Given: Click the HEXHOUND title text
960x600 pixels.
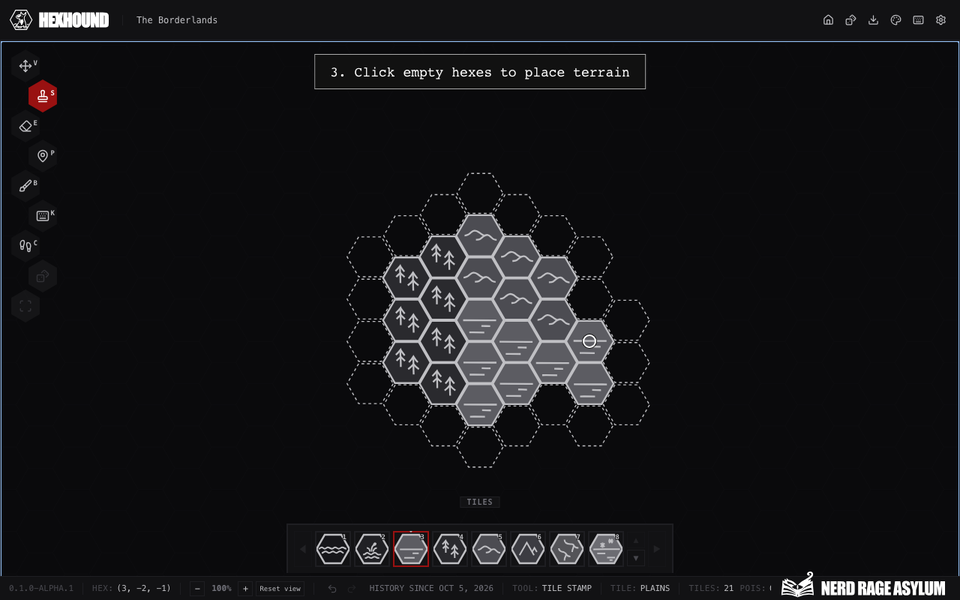Looking at the screenshot, I should pos(74,20).
